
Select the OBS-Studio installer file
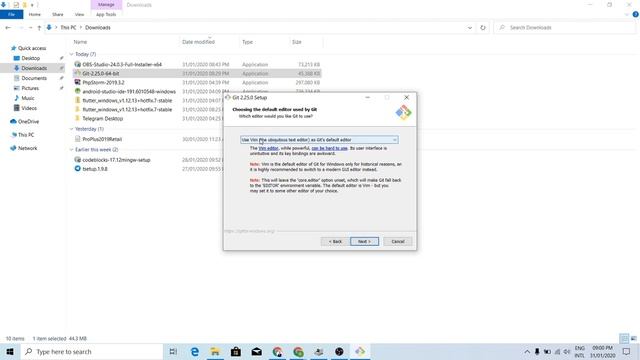pos(122,64)
